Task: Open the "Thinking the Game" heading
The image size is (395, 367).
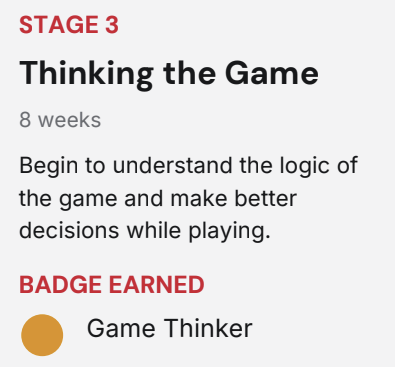Action: coord(169,74)
